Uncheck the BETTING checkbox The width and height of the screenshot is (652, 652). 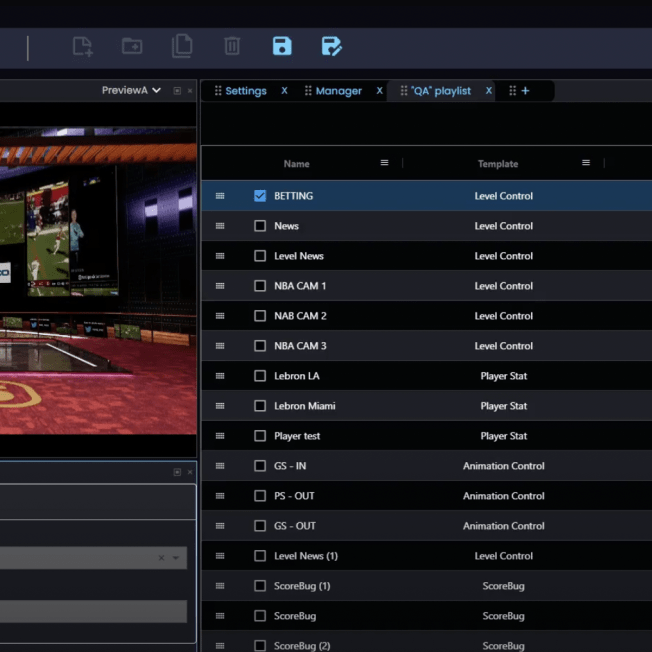tap(260, 196)
